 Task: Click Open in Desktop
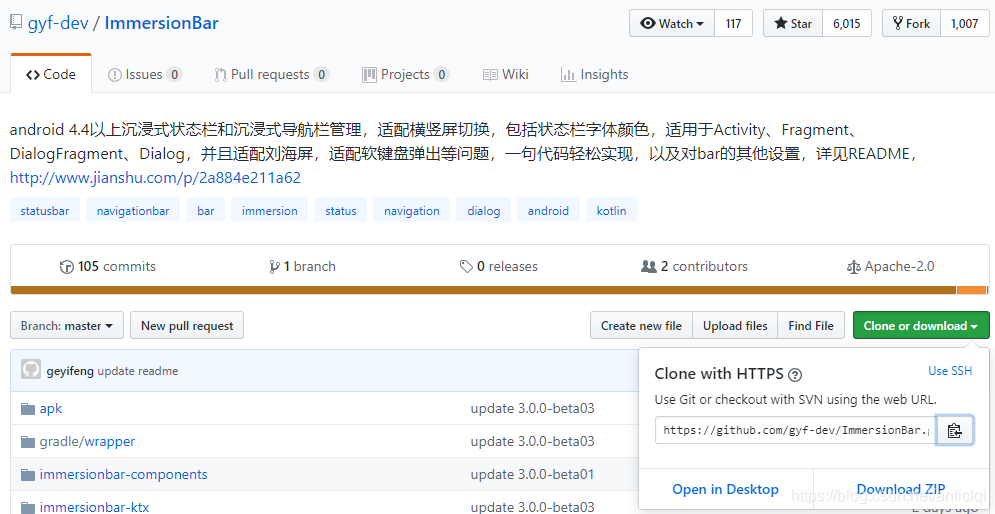tap(725, 489)
